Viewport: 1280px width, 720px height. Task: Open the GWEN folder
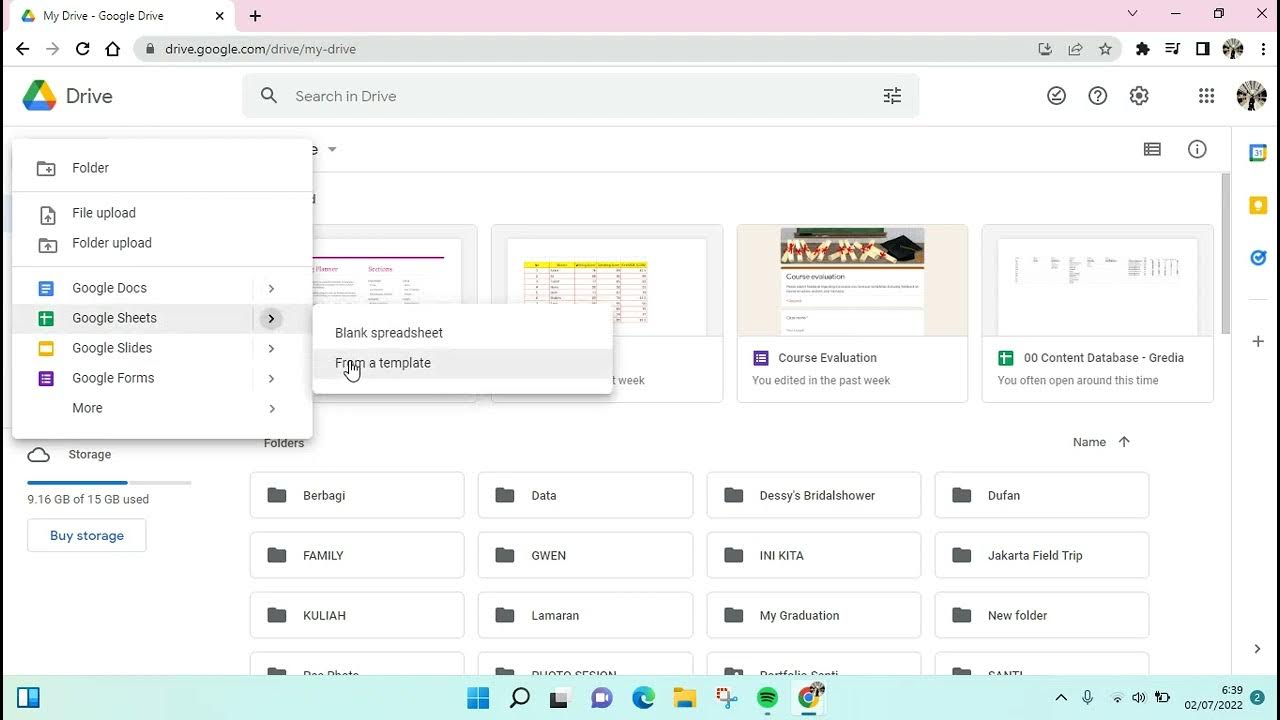point(585,555)
